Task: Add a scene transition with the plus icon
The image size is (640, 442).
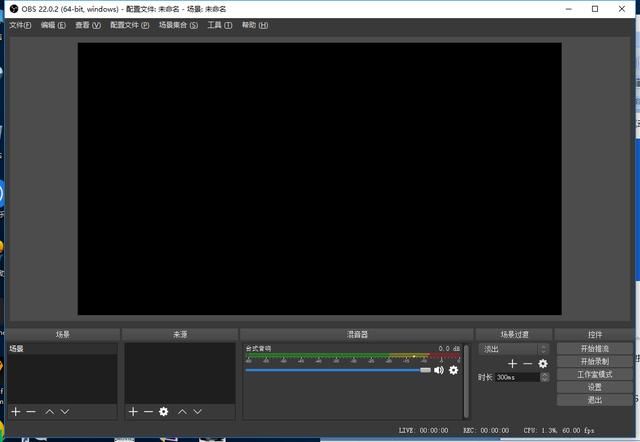Action: pos(513,363)
